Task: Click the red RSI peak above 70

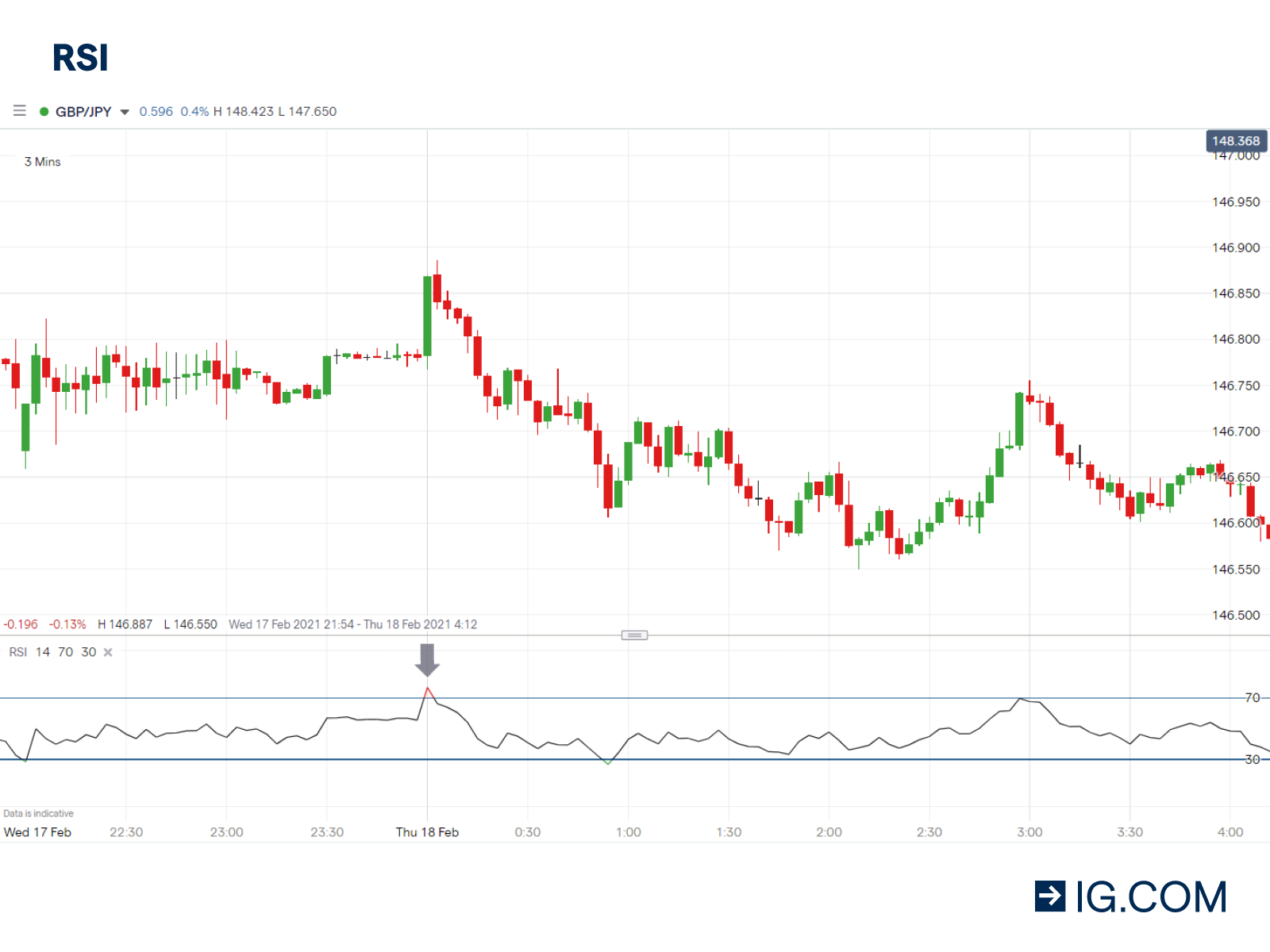Action: 428,692
